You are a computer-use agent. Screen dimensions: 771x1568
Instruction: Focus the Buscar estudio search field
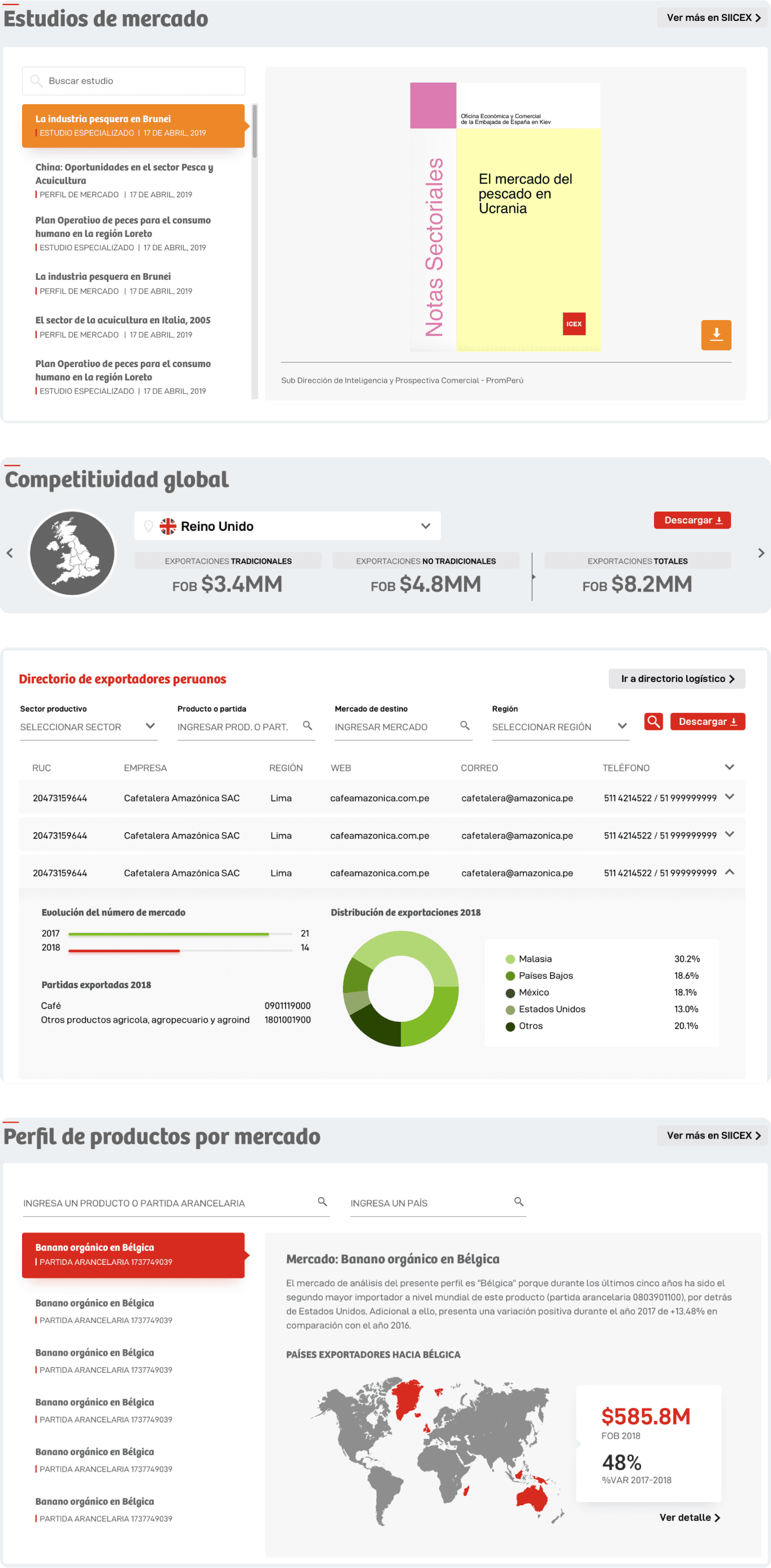pos(133,81)
